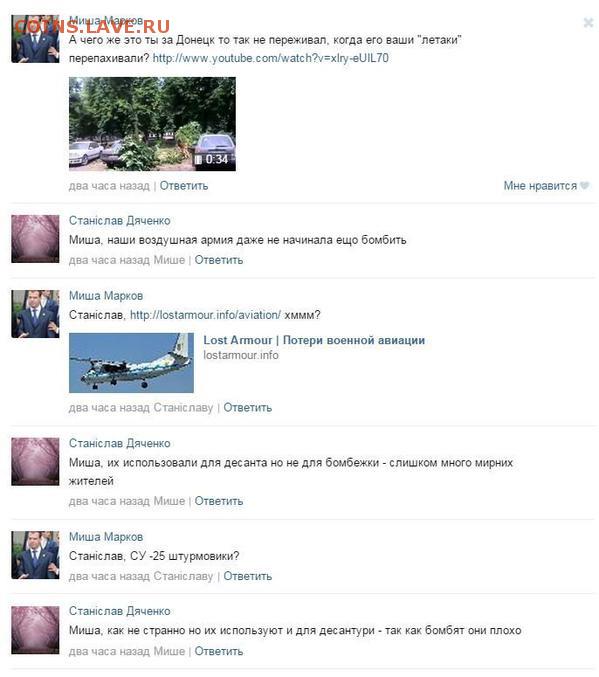Delete the first comment with the X icon
Viewport: 599px width, 677px height.
[588, 22]
